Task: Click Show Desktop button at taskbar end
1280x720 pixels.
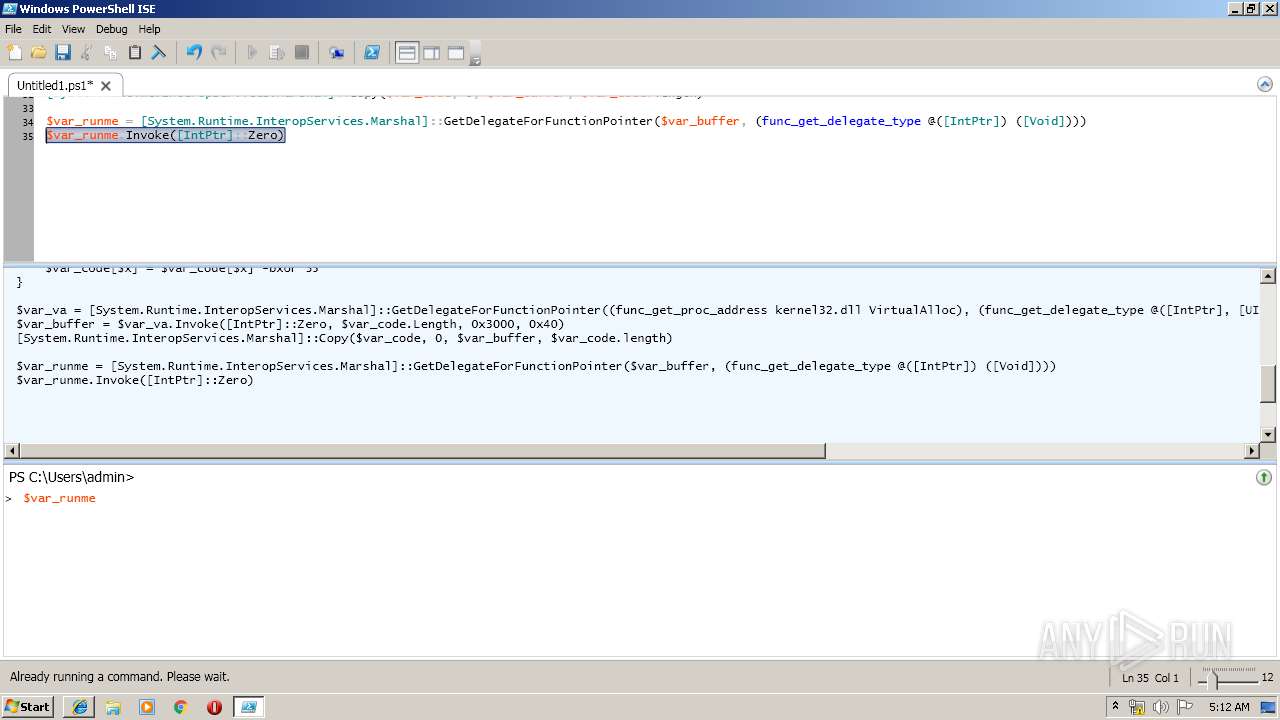Action: [x=1270, y=707]
